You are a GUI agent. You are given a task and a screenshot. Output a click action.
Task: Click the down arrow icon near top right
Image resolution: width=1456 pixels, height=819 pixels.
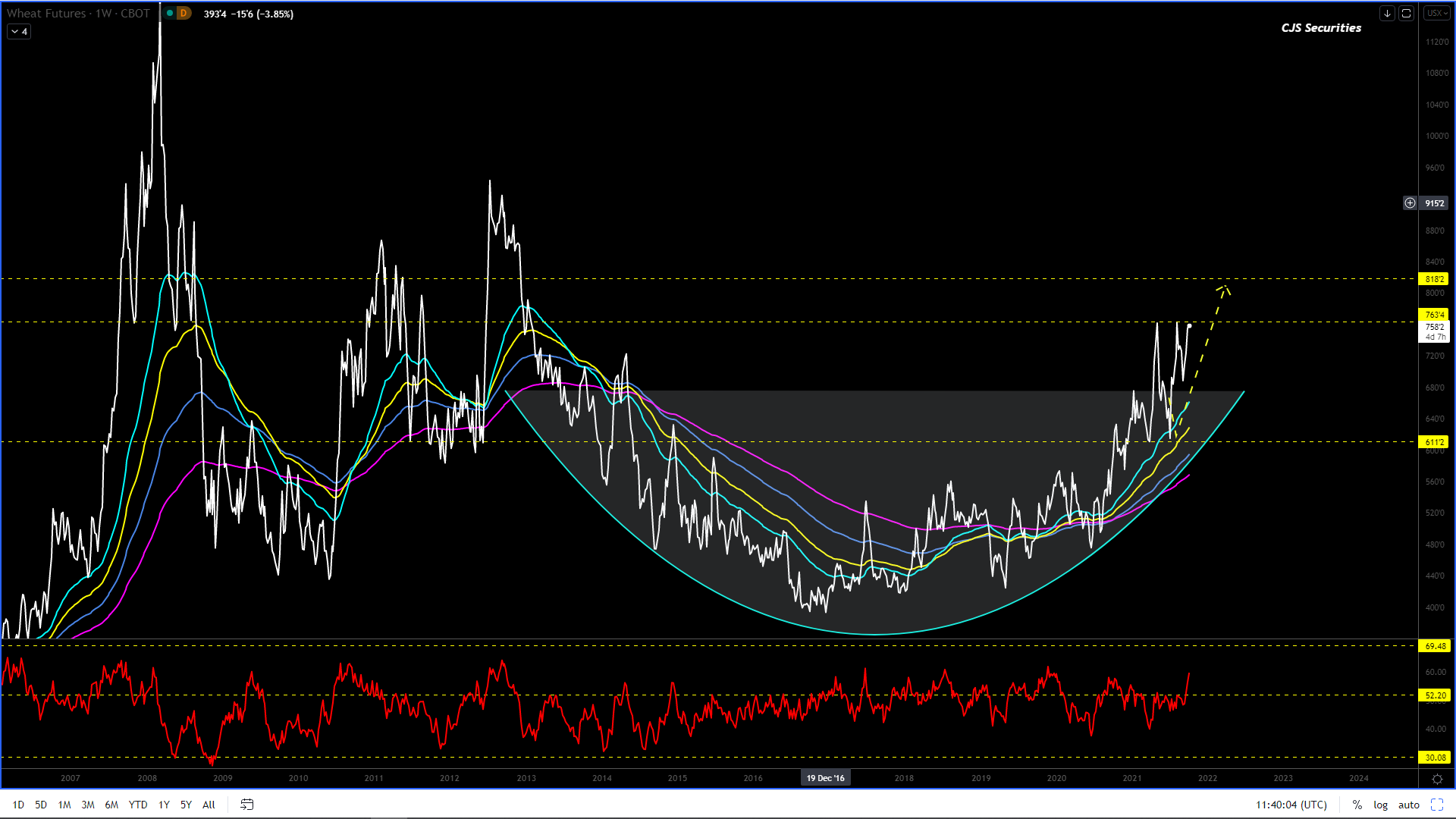pos(1387,14)
